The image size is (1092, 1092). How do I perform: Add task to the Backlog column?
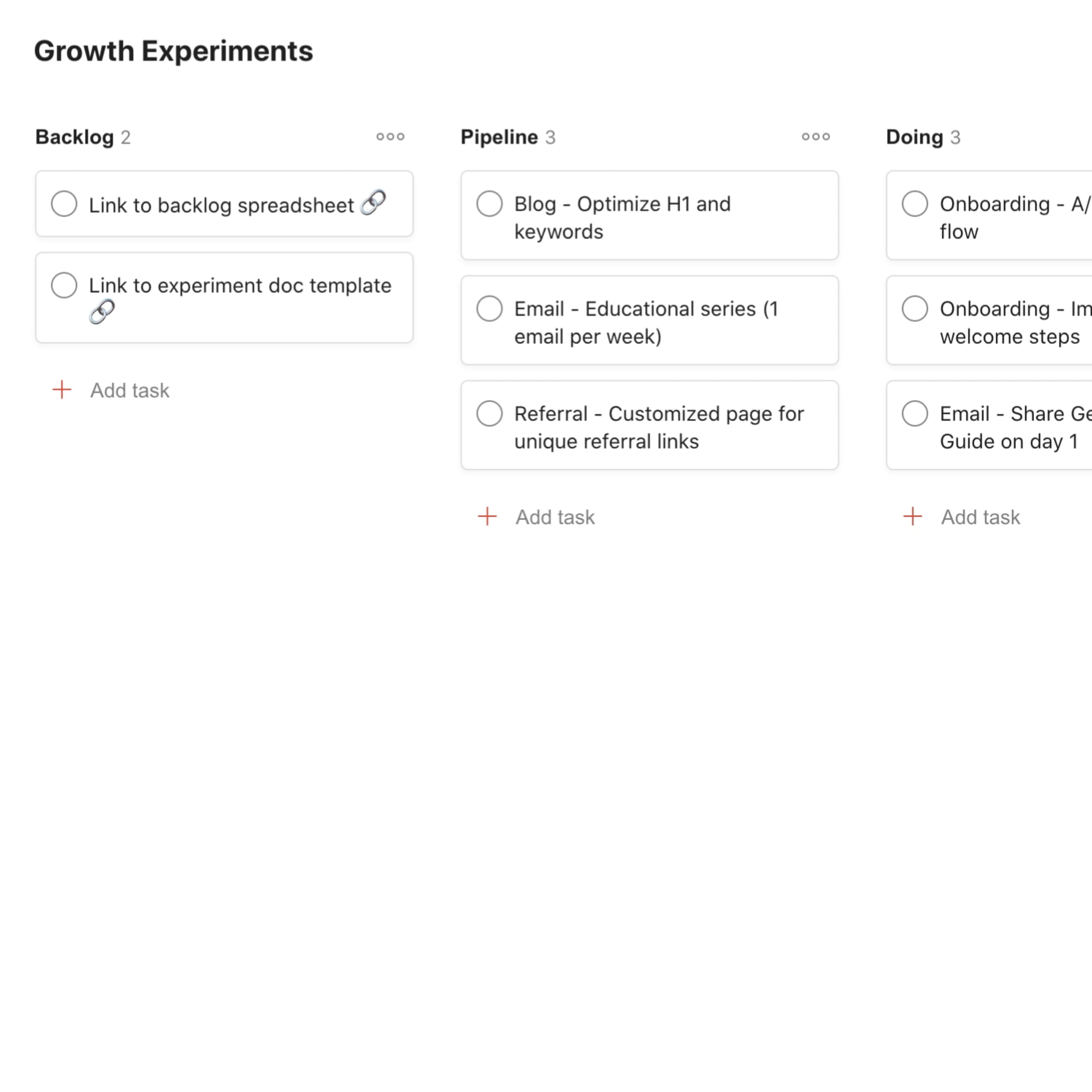tap(129, 391)
